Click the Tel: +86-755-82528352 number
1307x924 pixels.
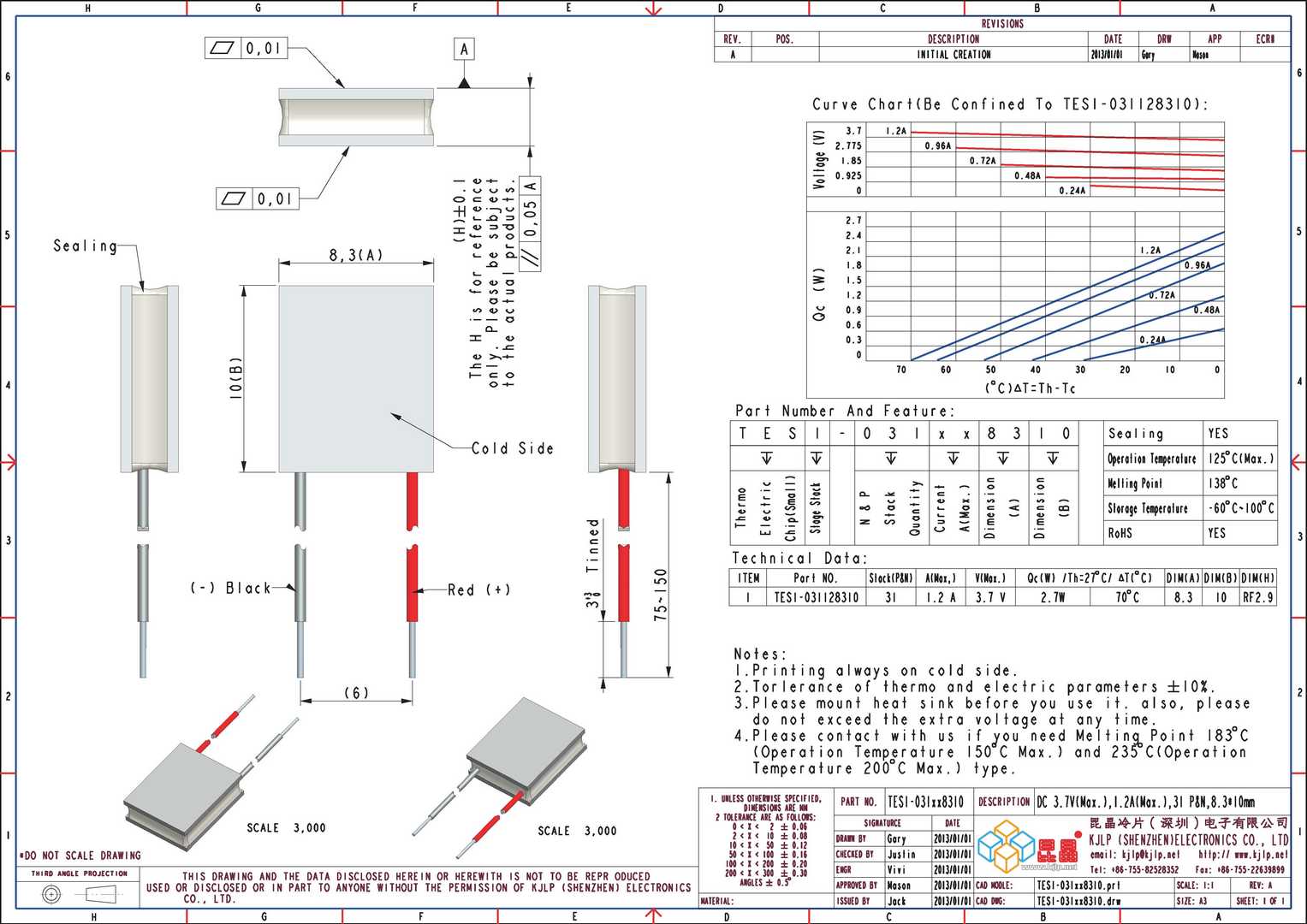click(x=1134, y=869)
